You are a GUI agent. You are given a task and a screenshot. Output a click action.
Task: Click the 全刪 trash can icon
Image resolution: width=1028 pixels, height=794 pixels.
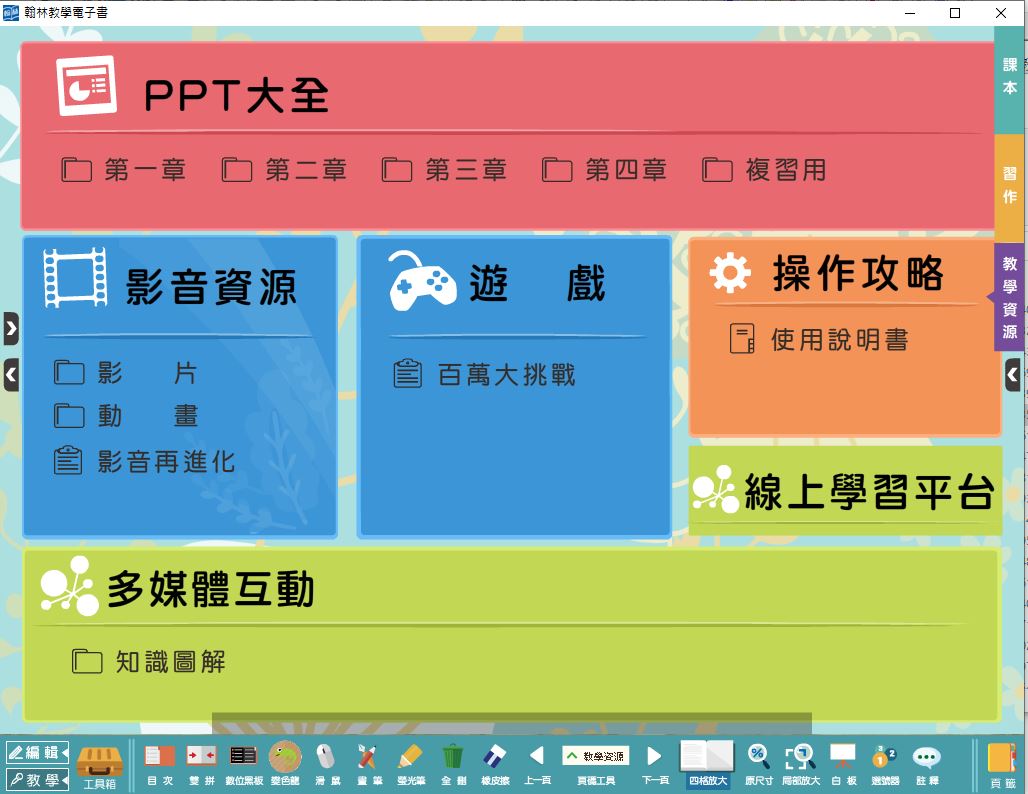pyautogui.click(x=453, y=763)
